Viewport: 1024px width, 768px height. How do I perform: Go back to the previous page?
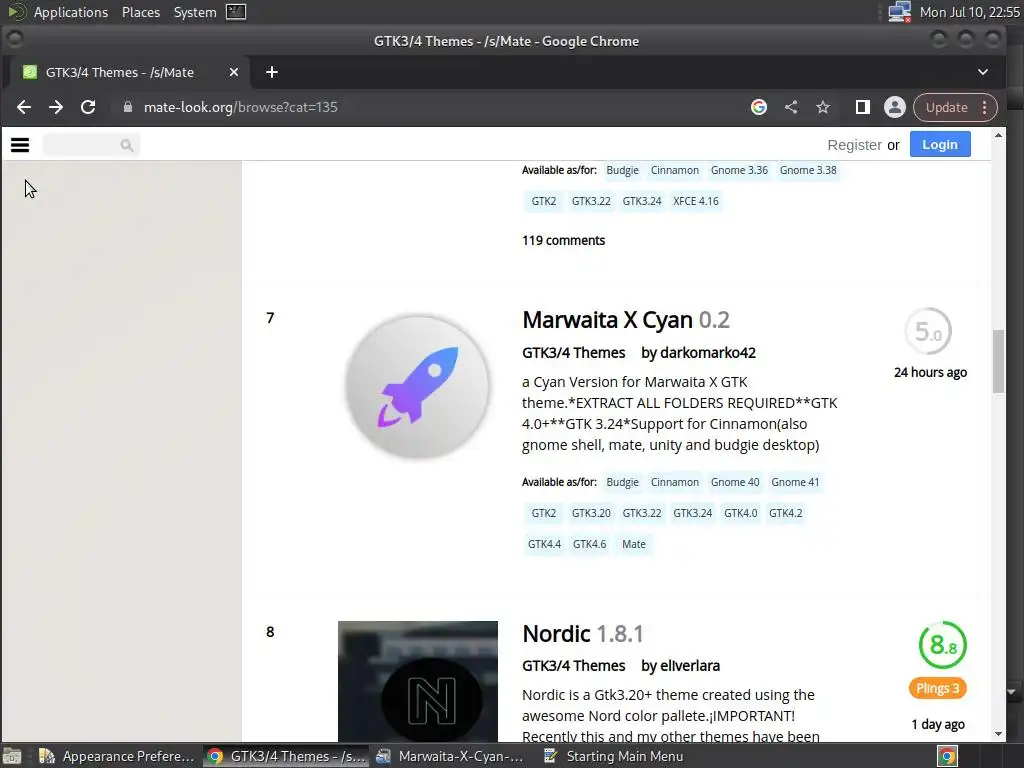pyautogui.click(x=24, y=107)
